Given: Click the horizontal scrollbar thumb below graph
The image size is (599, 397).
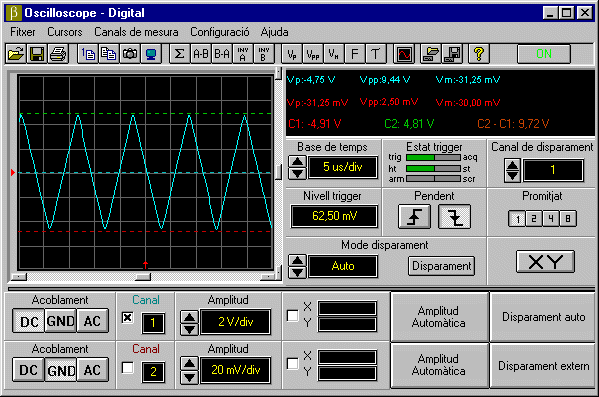Looking at the screenshot, I should click(143, 277).
